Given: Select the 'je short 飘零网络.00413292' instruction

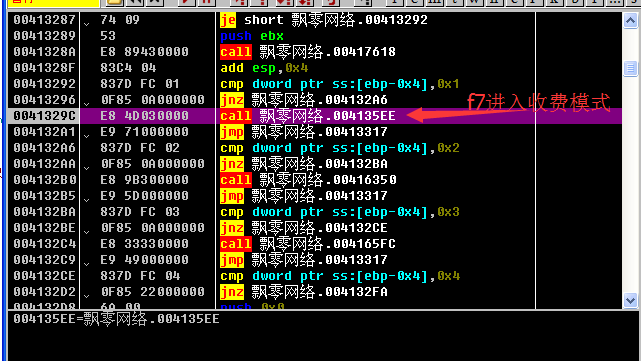Looking at the screenshot, I should click(x=324, y=20).
